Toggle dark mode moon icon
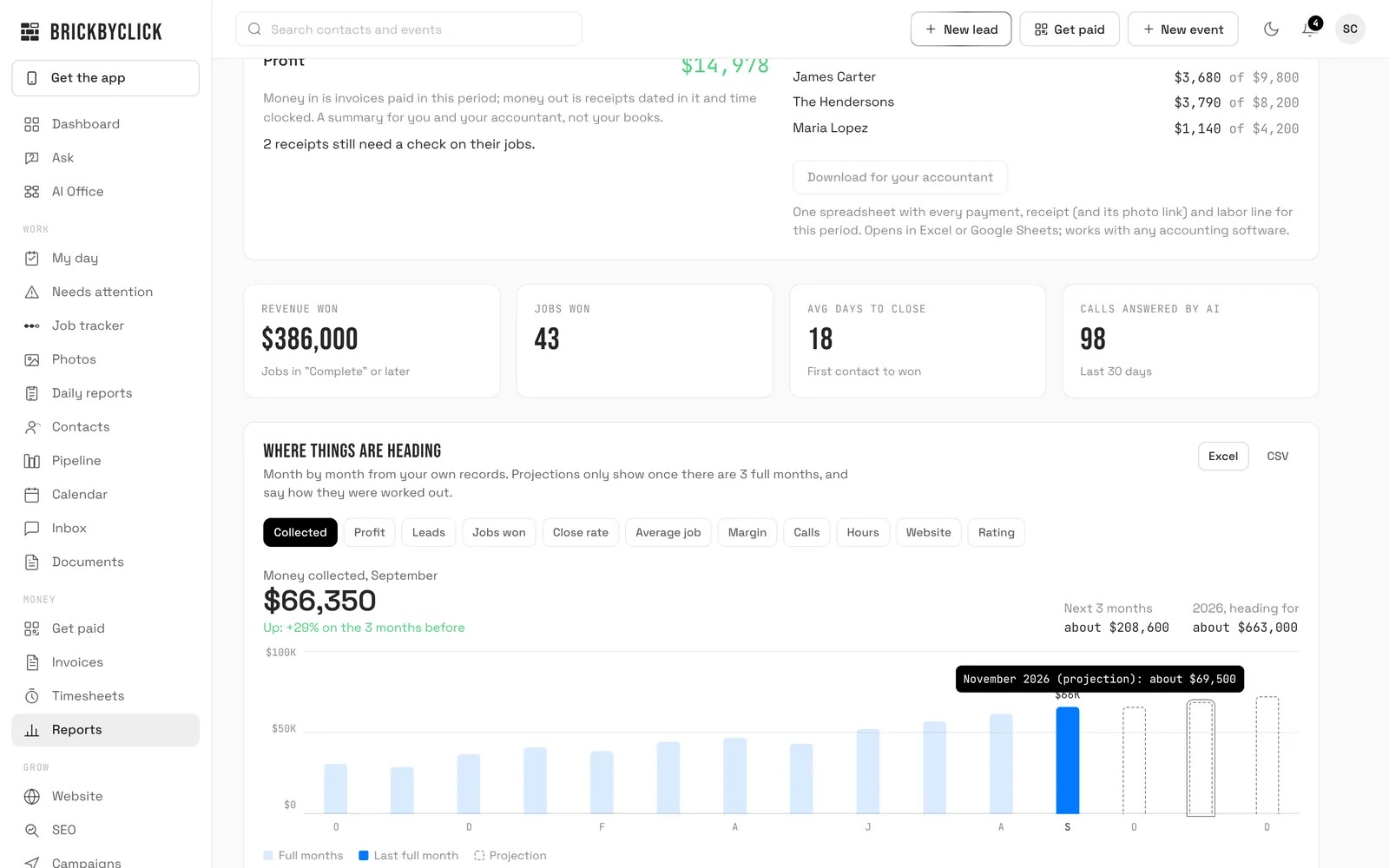 coord(1271,30)
